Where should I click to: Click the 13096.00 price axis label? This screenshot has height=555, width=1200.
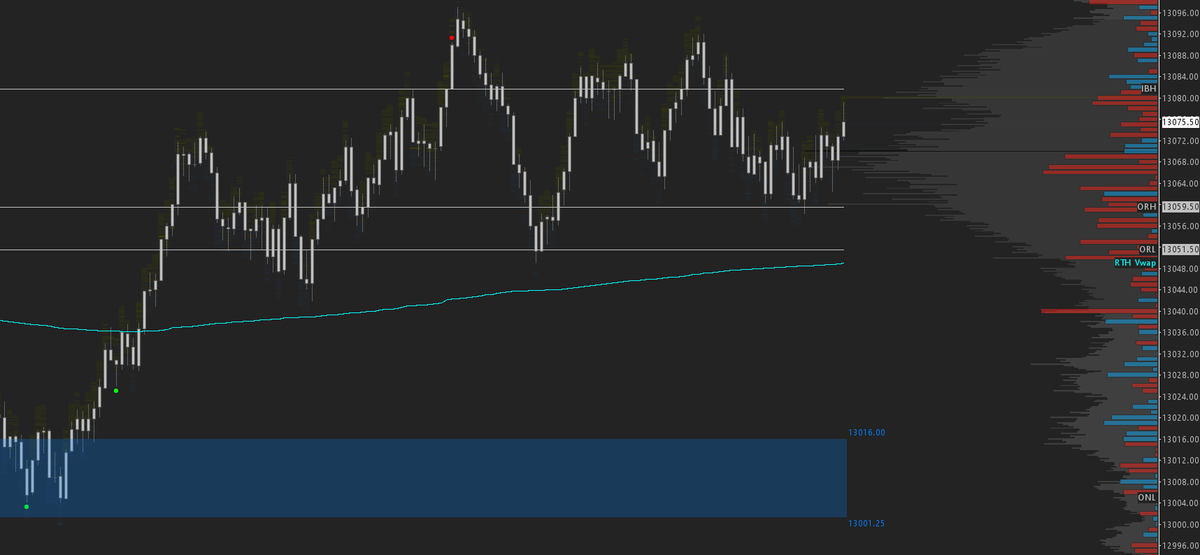[1181, 13]
